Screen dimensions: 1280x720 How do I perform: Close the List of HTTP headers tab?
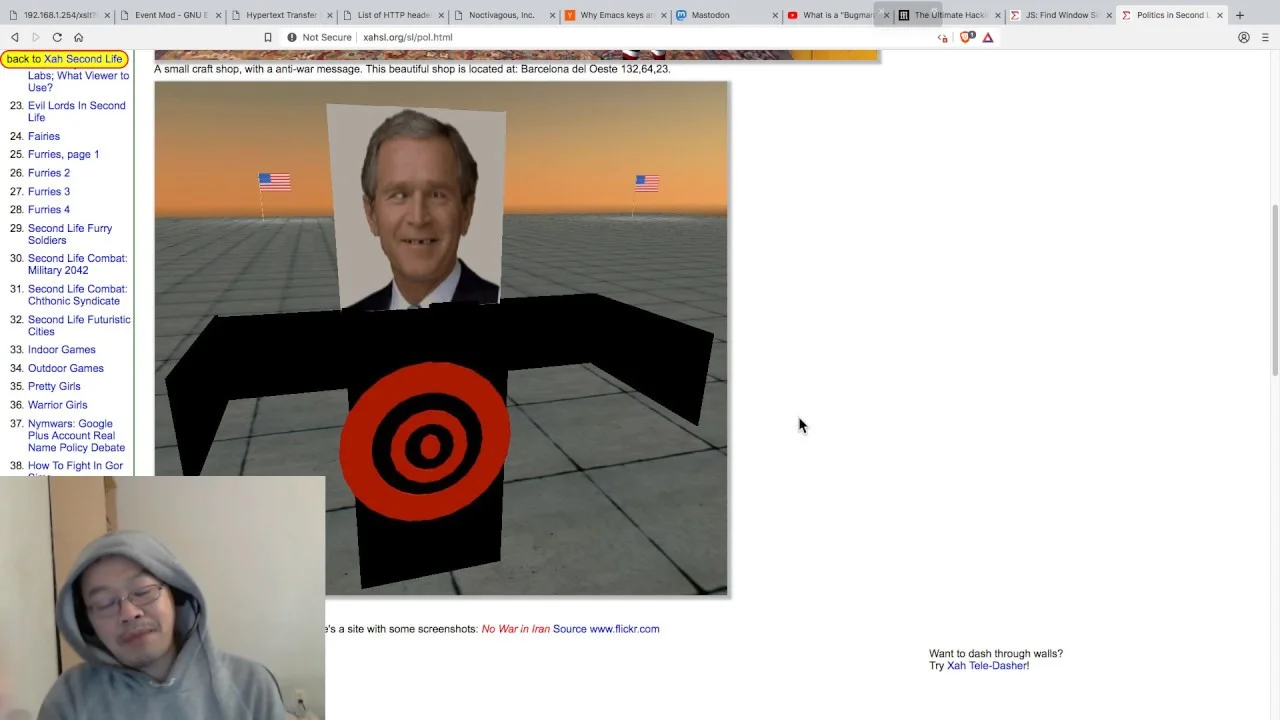(x=441, y=15)
